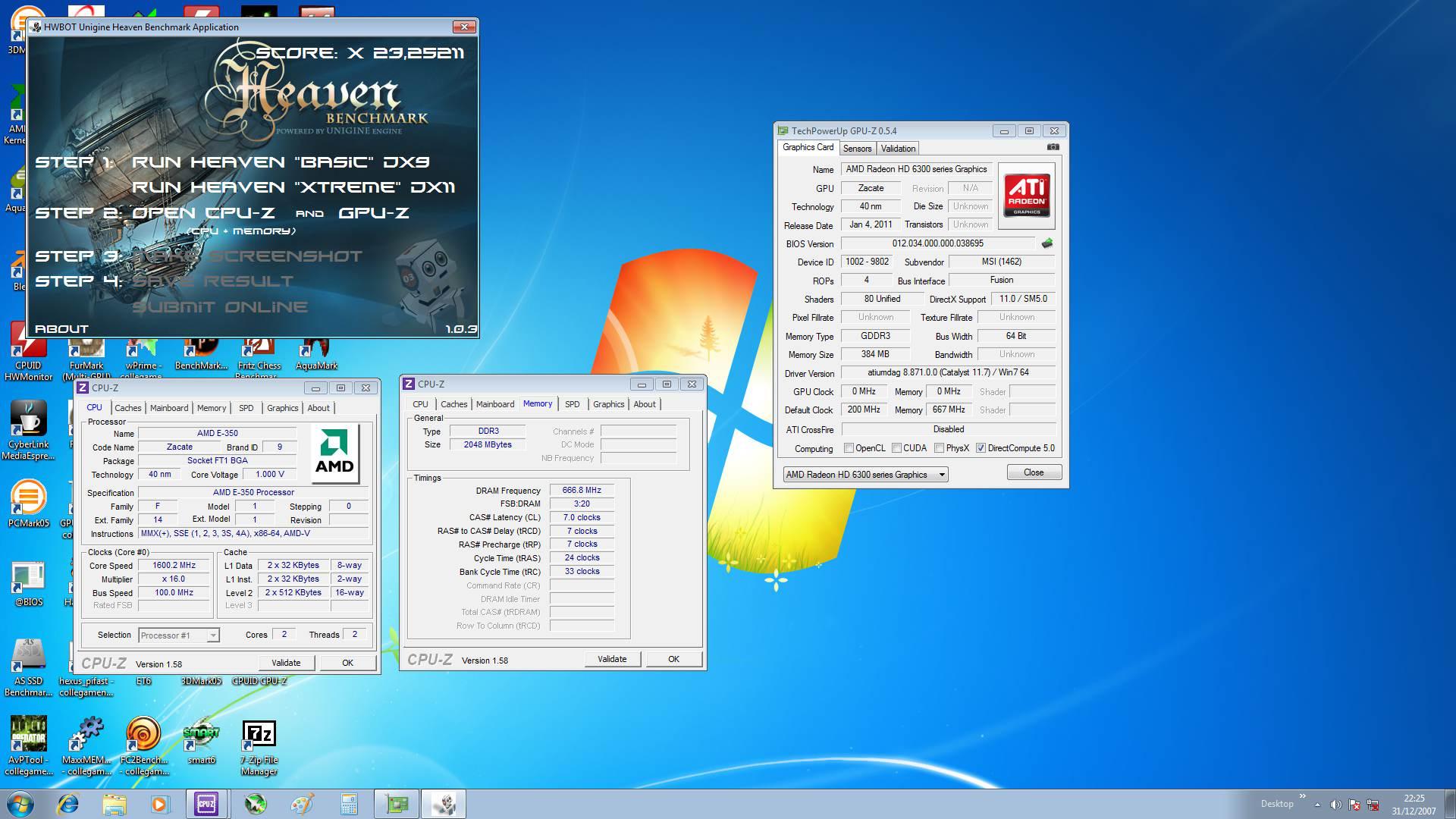Open the Fritz Chess Benchmark shortcut
Viewport: 1456px width, 819px height.
(259, 359)
